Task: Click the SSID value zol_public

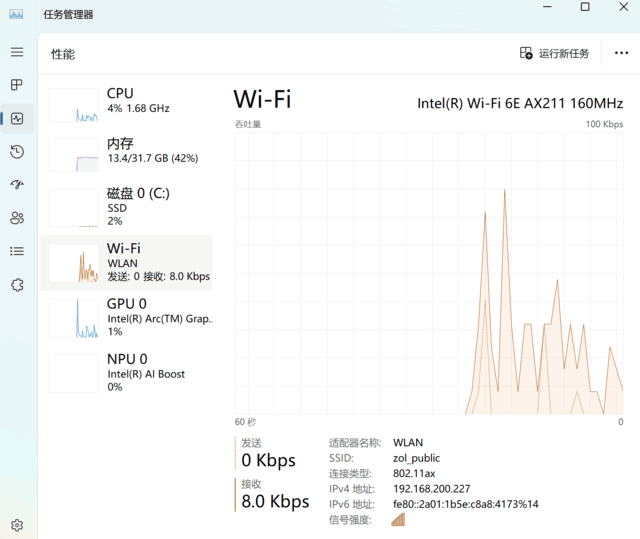Action: tap(416, 458)
